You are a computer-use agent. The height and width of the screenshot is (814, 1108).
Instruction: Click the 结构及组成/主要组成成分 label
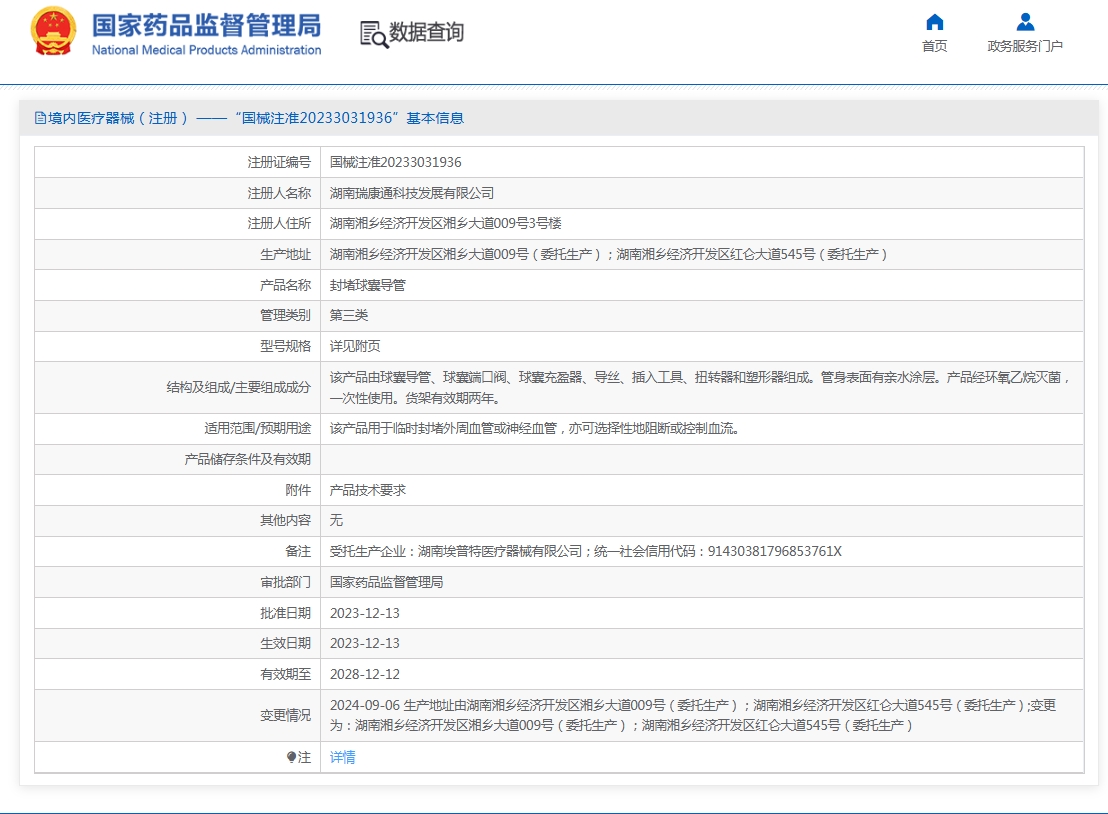point(239,387)
